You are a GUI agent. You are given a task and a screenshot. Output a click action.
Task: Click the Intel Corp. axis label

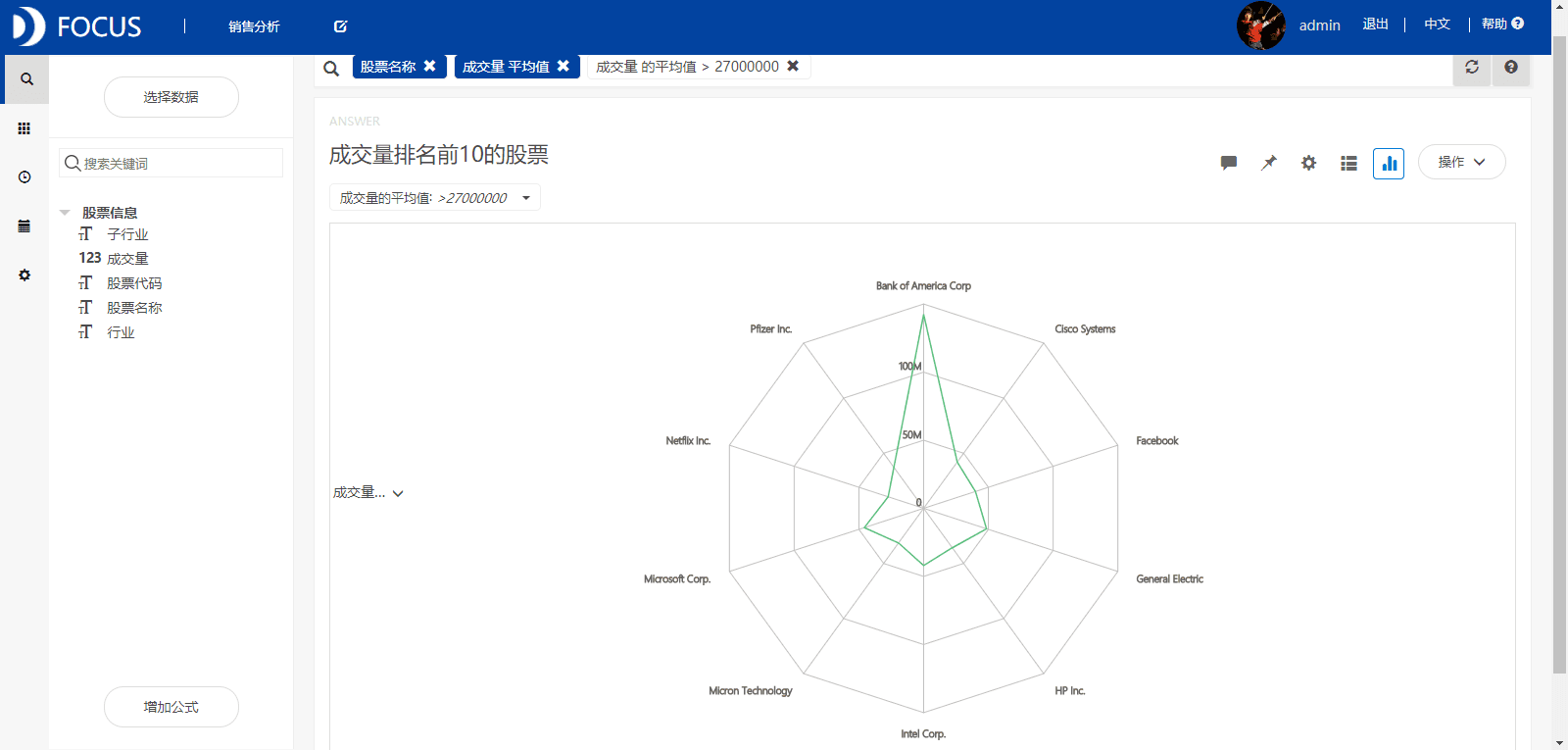(923, 734)
